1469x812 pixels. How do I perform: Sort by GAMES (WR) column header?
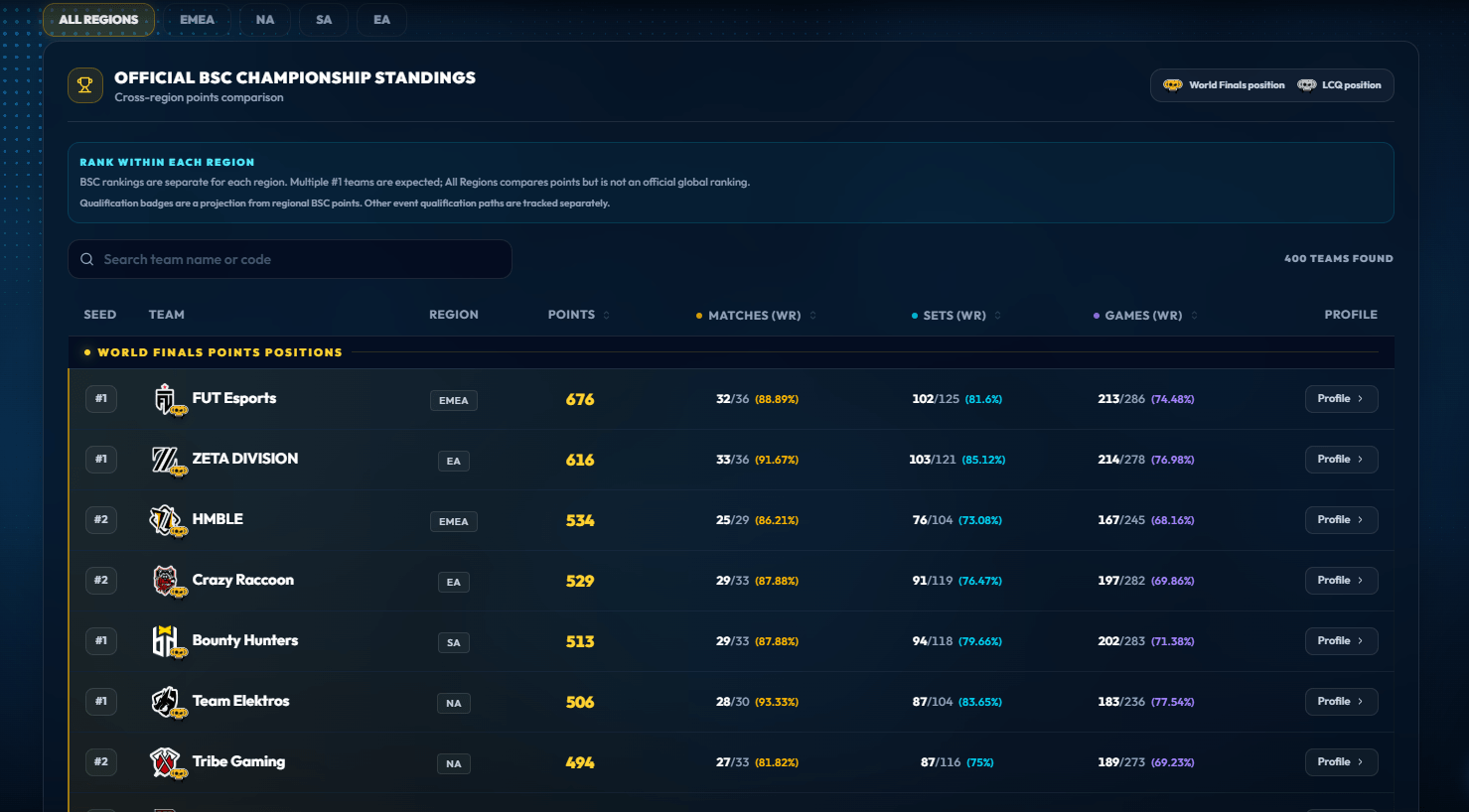1145,316
